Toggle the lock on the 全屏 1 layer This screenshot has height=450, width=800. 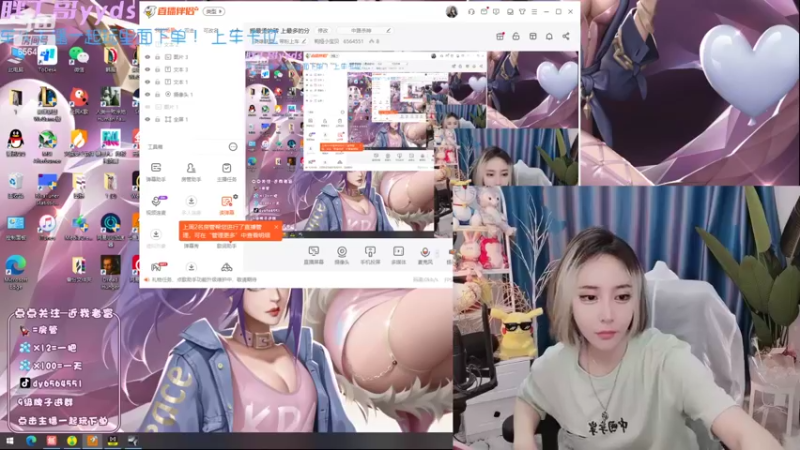click(158, 119)
